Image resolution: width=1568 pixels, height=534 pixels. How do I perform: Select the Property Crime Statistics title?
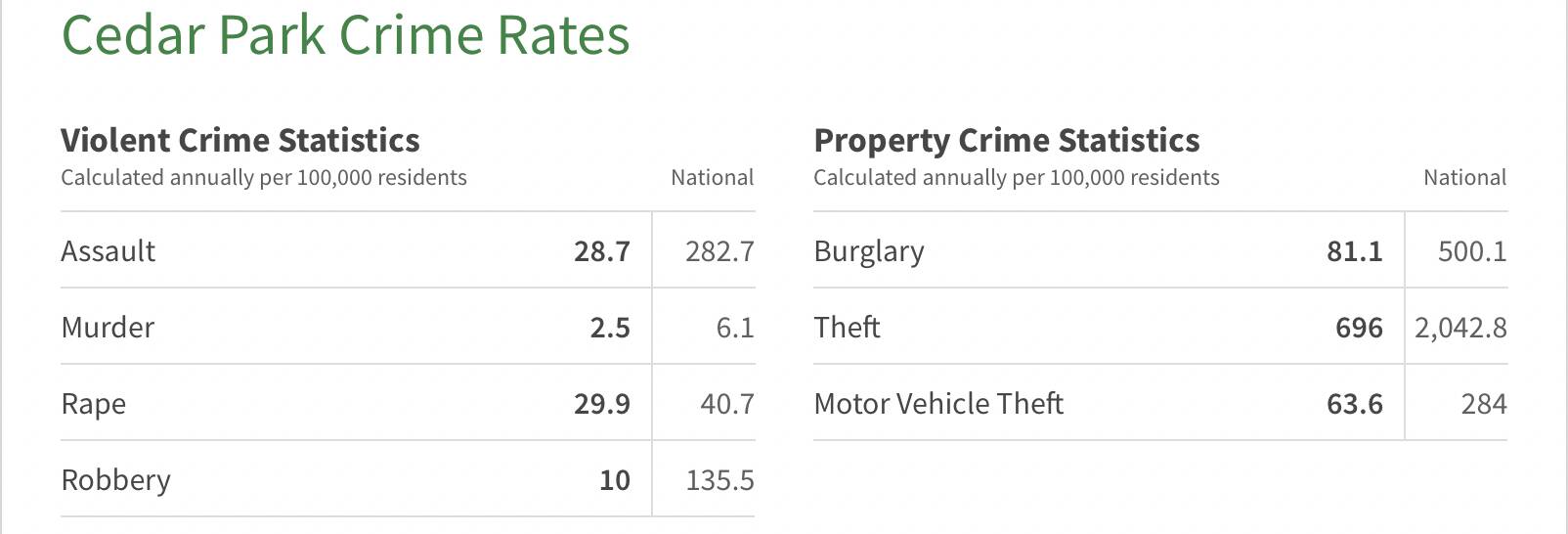[x=1006, y=140]
